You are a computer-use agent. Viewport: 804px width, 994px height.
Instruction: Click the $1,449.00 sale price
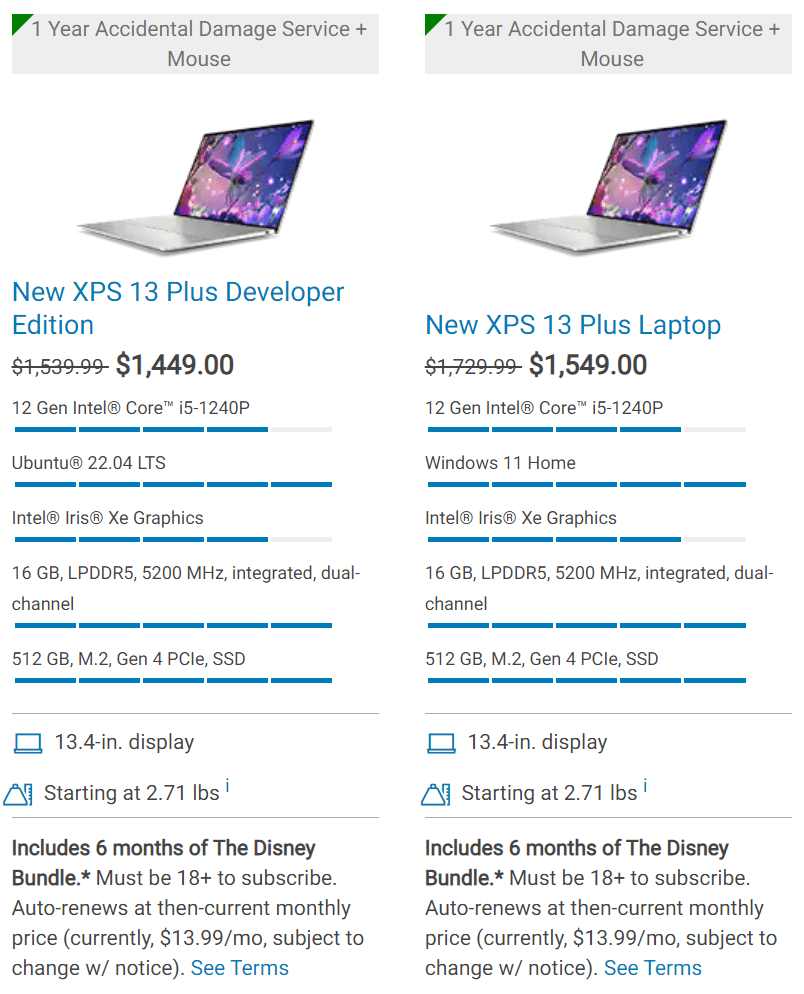[x=175, y=365]
